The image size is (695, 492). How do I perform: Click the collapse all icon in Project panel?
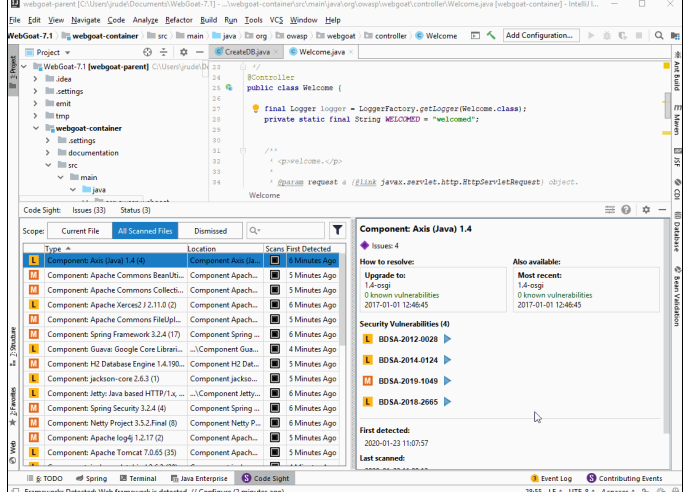[164, 52]
